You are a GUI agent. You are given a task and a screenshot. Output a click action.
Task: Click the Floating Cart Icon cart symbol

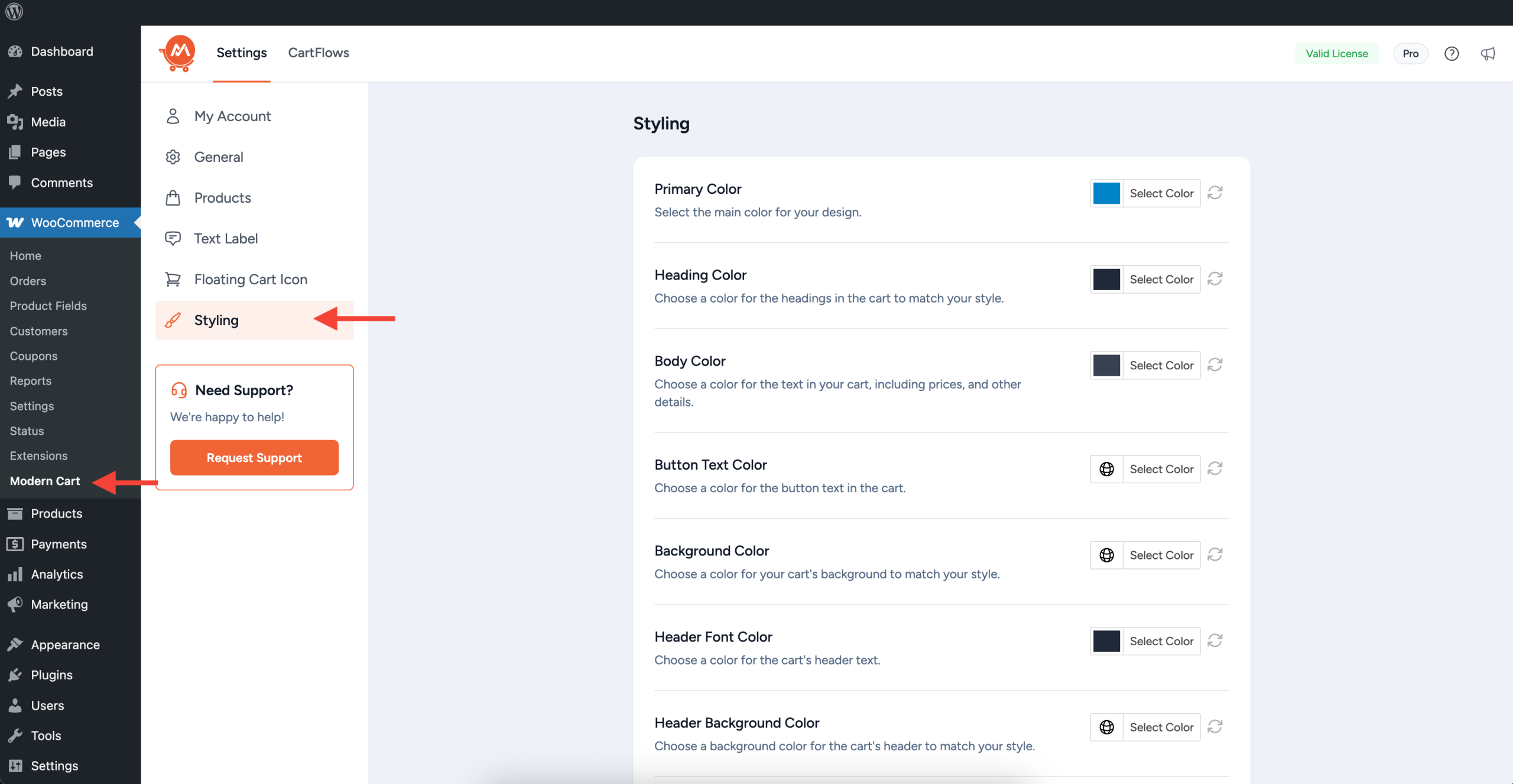click(173, 279)
